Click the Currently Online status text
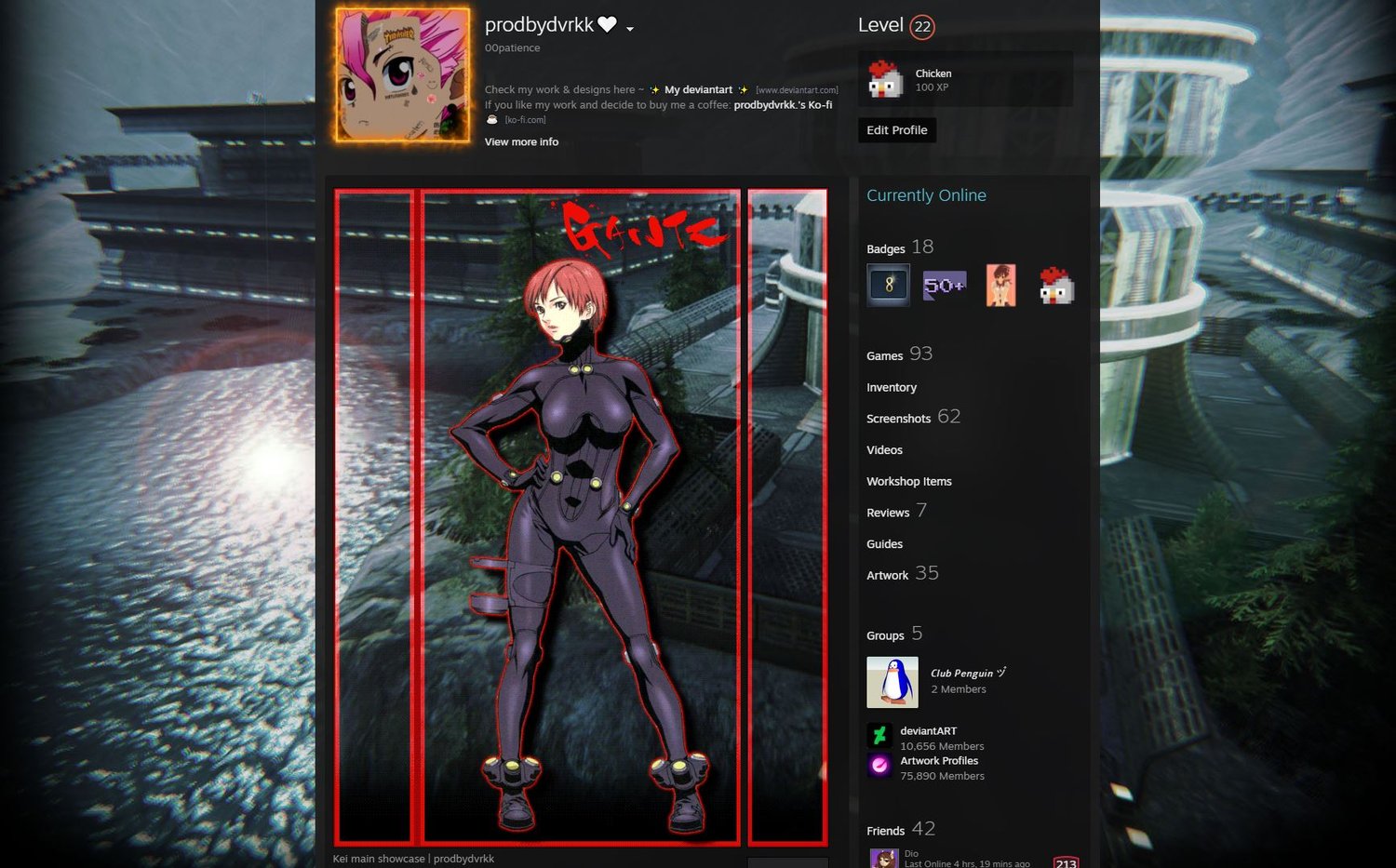1396x868 pixels. coord(926,195)
